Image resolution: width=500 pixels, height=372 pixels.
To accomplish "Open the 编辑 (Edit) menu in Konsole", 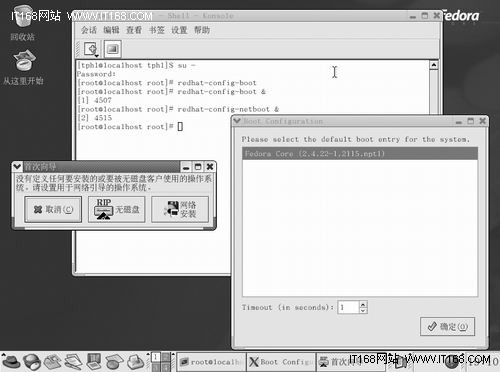I will (111, 30).
